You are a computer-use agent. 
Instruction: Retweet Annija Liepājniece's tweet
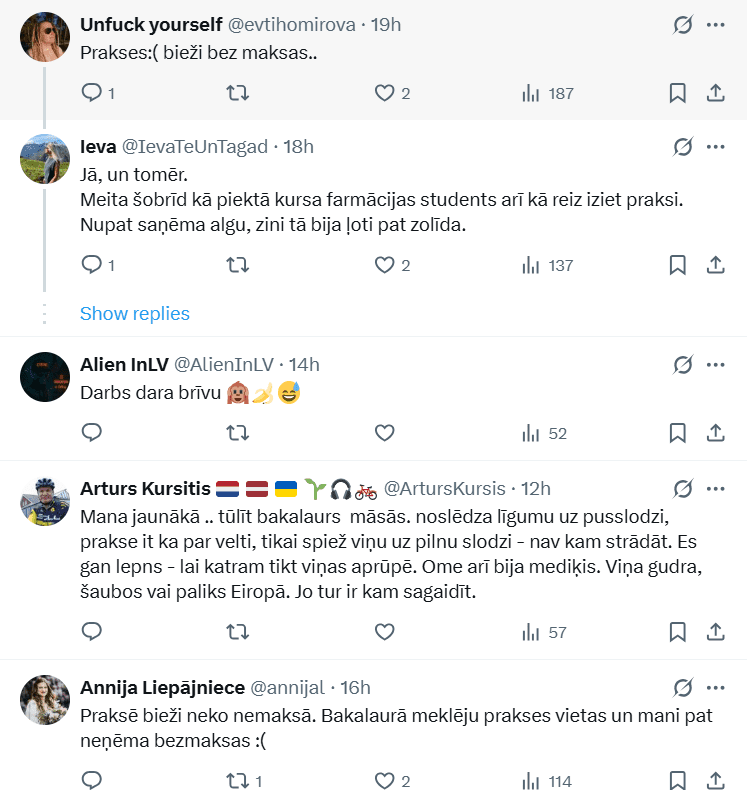point(237,781)
